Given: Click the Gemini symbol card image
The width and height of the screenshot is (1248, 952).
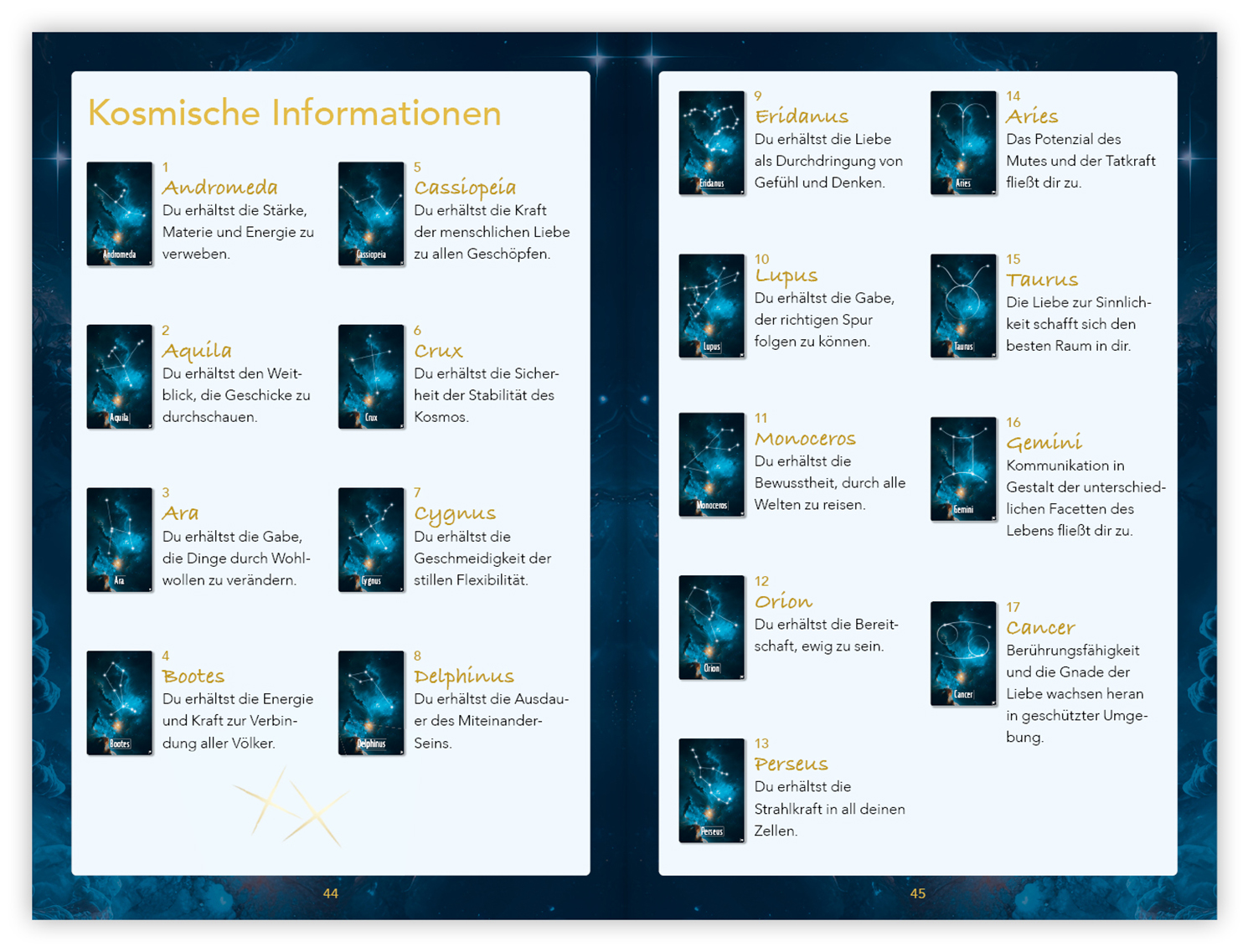Looking at the screenshot, I should (x=963, y=469).
